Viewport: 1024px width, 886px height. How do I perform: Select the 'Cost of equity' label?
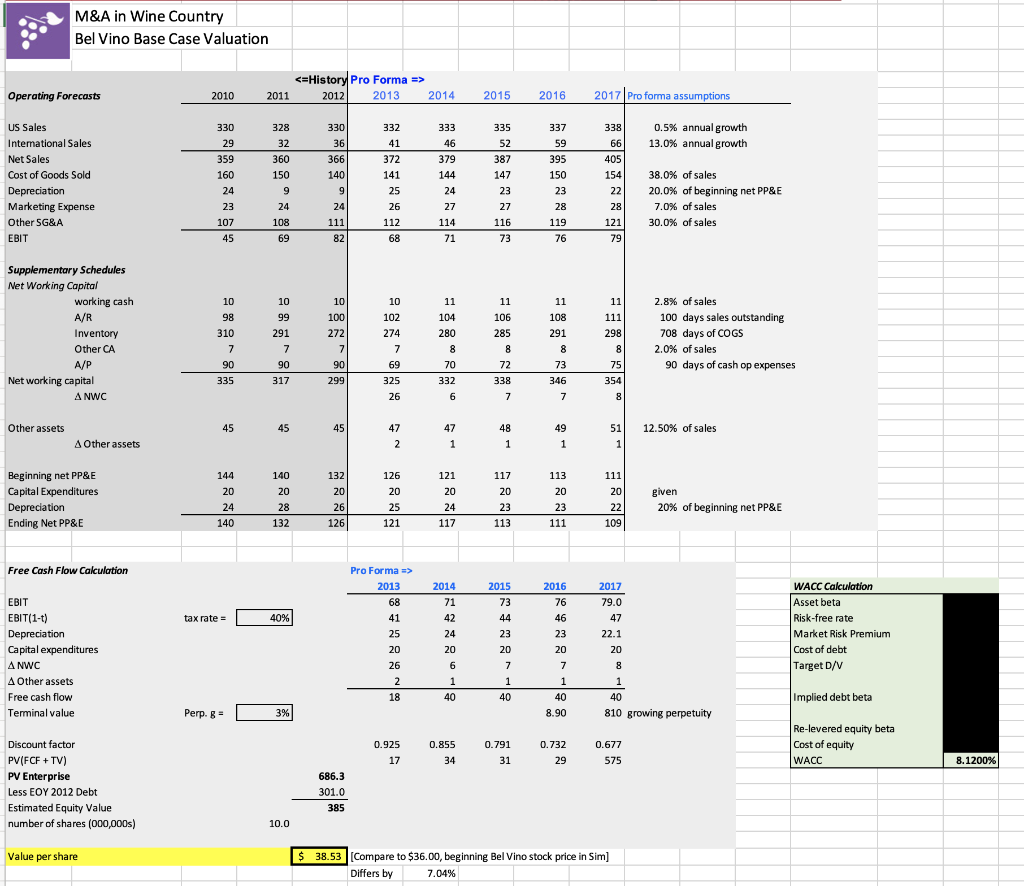pyautogui.click(x=823, y=744)
